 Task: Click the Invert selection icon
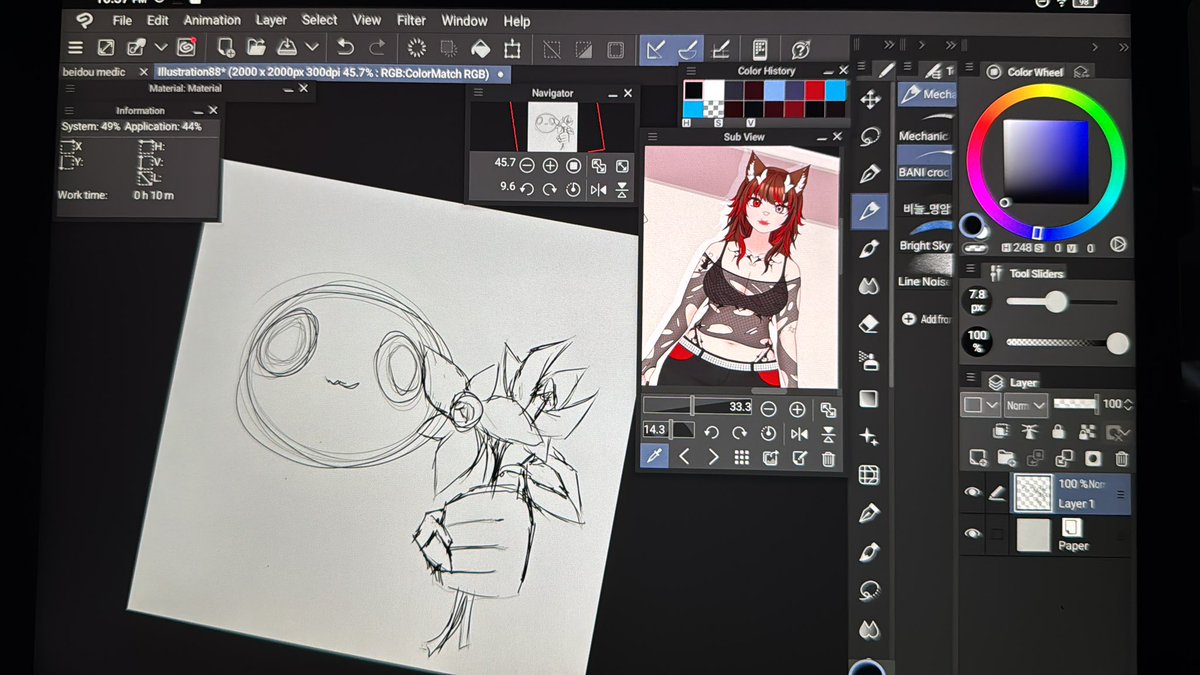point(584,48)
